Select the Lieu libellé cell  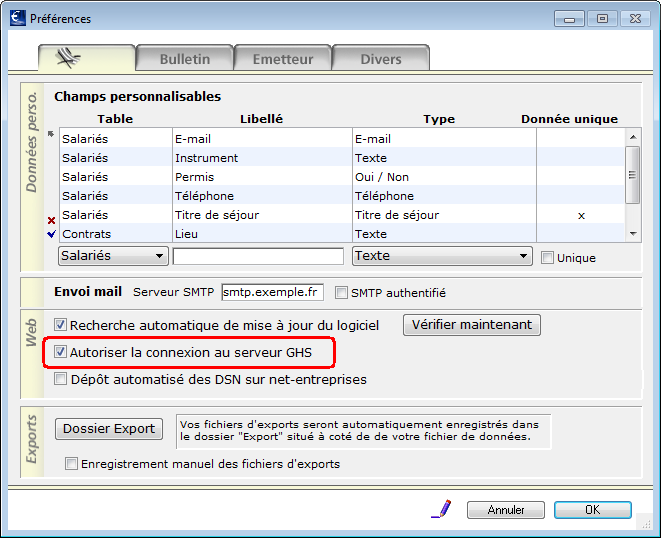[x=262, y=234]
